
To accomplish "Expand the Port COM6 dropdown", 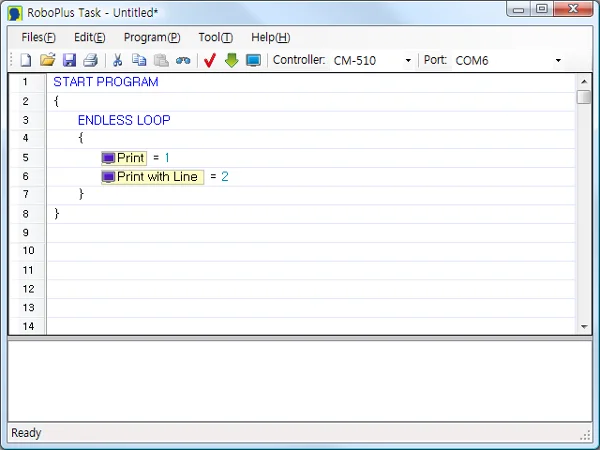I will (558, 60).
